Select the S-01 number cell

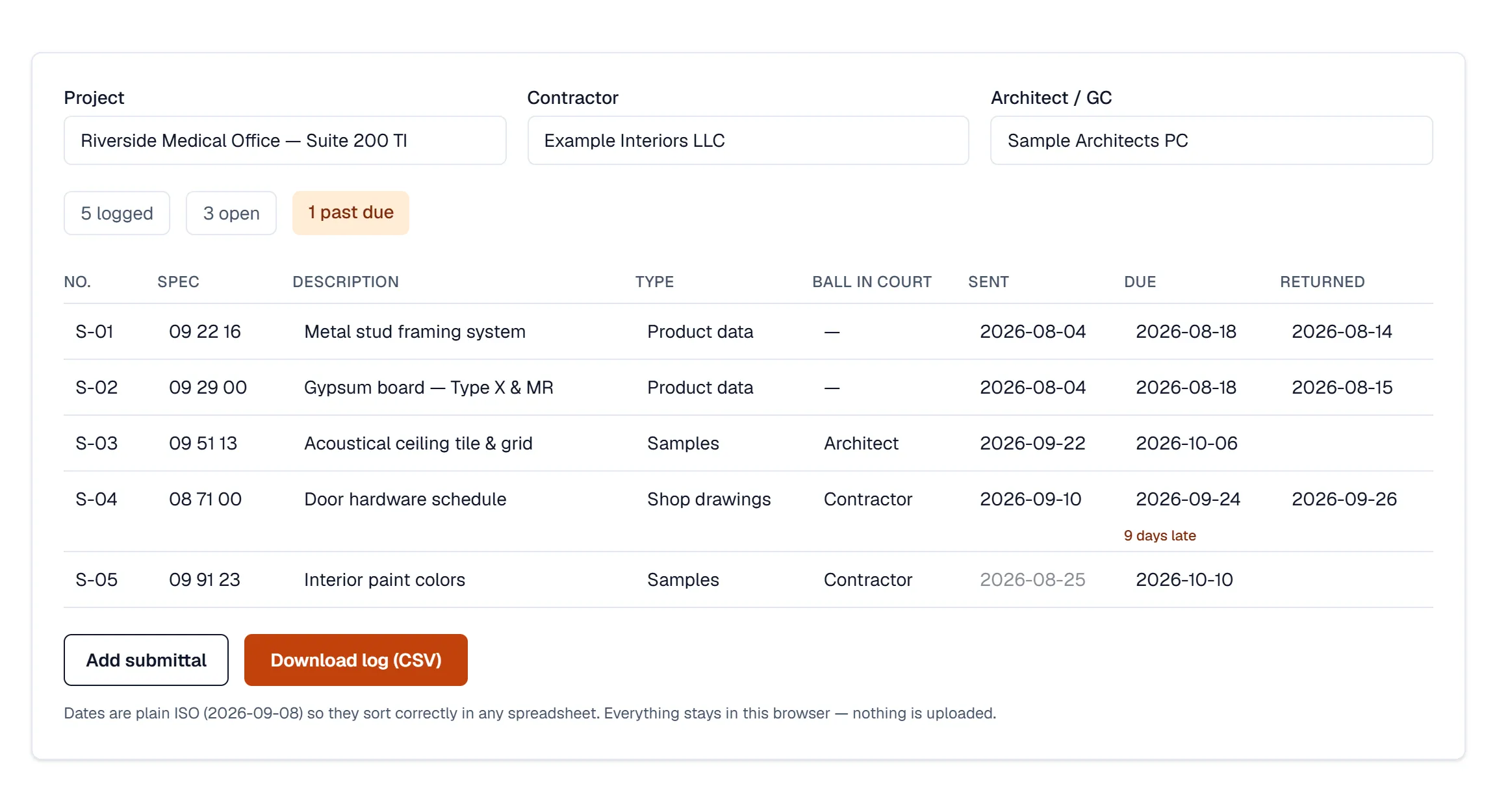95,331
